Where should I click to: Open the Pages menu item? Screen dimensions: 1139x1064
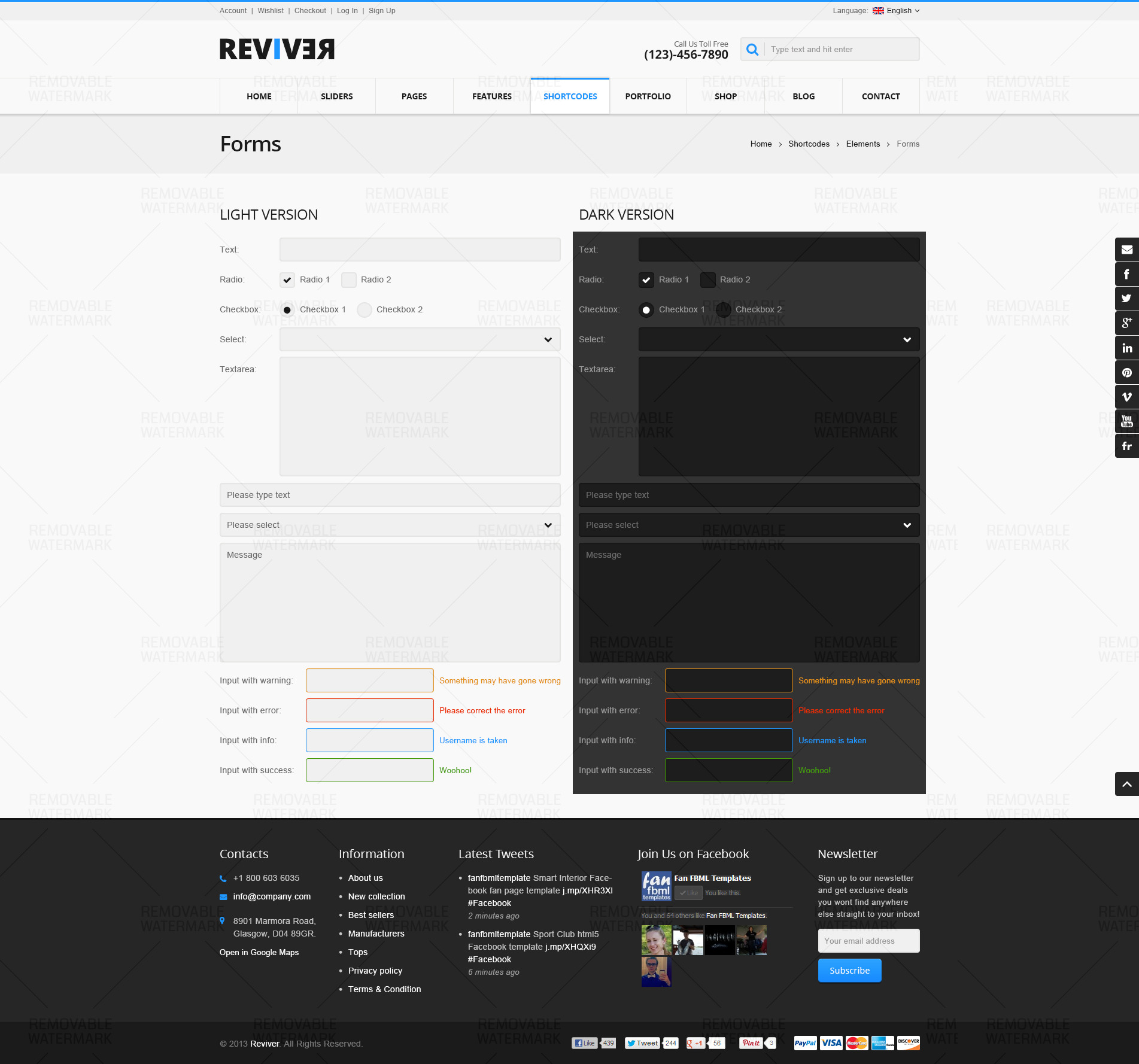[414, 96]
